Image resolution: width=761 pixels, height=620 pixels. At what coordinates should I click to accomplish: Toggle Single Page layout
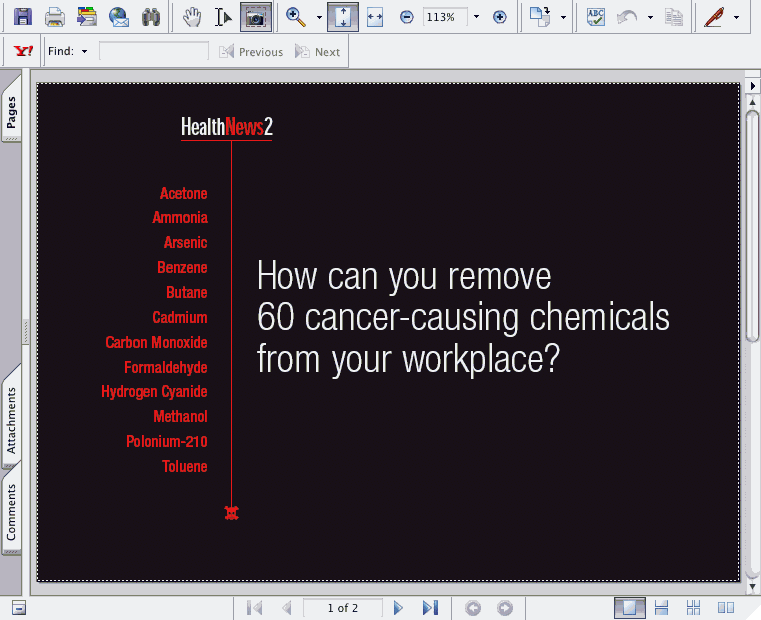[629, 608]
